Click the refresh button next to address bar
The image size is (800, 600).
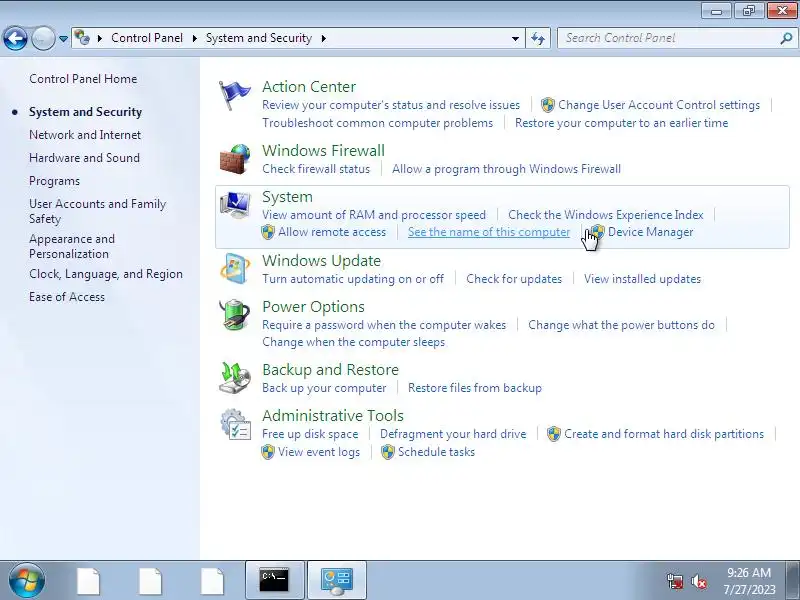(x=538, y=38)
